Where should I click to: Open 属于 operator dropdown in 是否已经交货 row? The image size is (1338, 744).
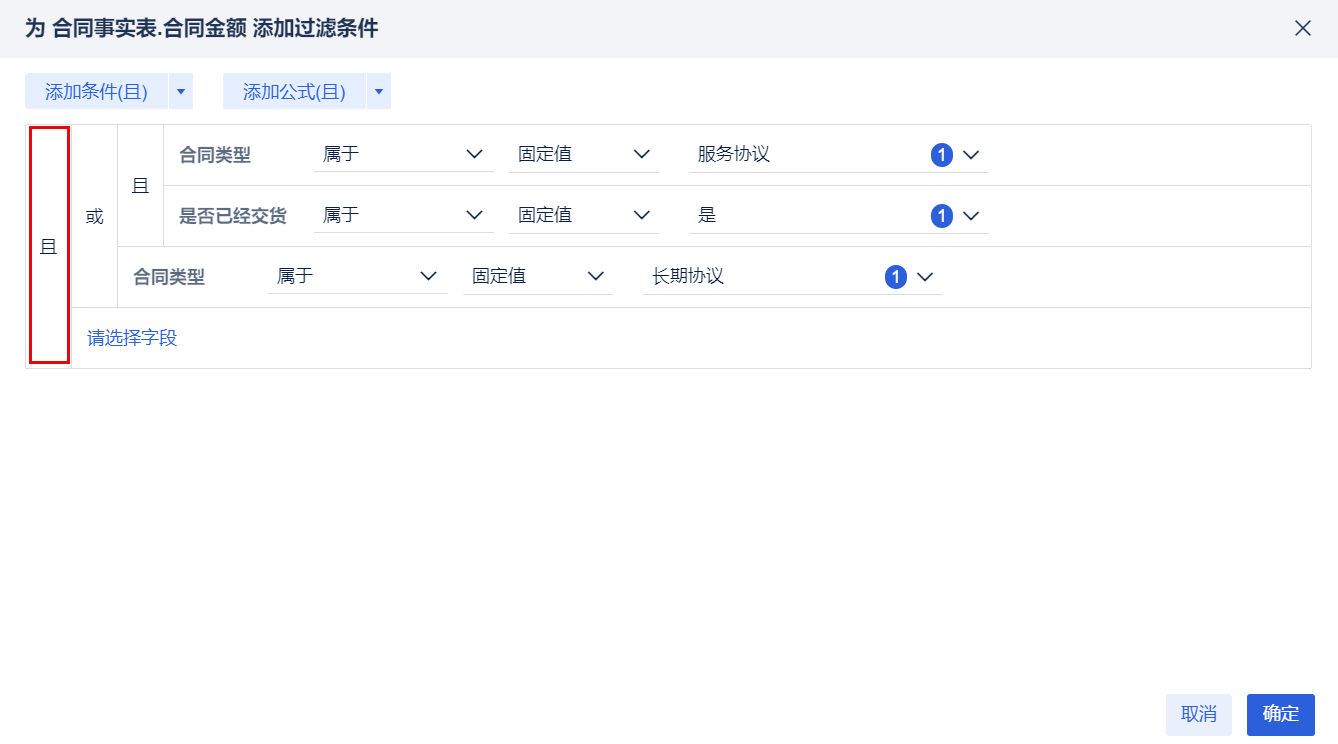click(x=403, y=215)
